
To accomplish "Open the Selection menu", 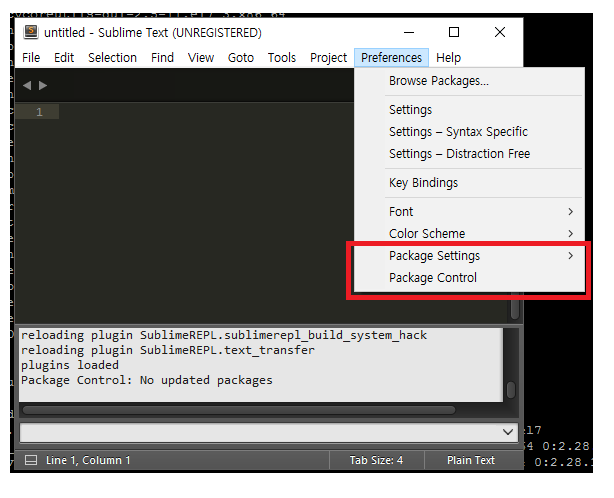I will [x=112, y=58].
